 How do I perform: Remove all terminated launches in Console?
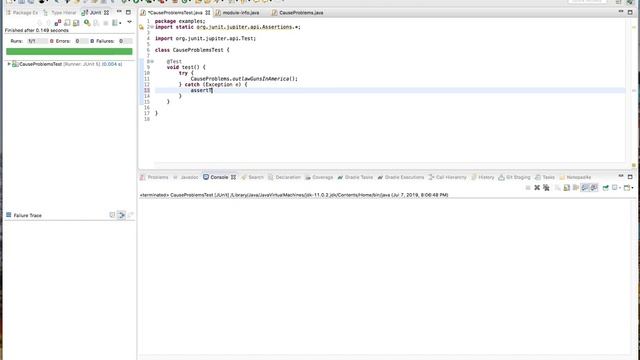547,188
